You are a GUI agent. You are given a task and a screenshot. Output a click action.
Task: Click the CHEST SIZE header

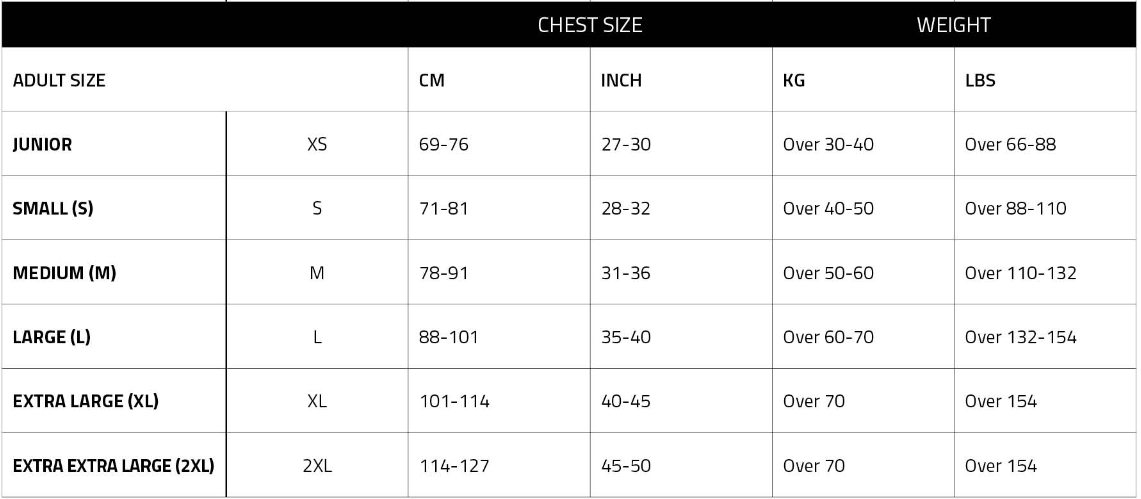tap(589, 25)
